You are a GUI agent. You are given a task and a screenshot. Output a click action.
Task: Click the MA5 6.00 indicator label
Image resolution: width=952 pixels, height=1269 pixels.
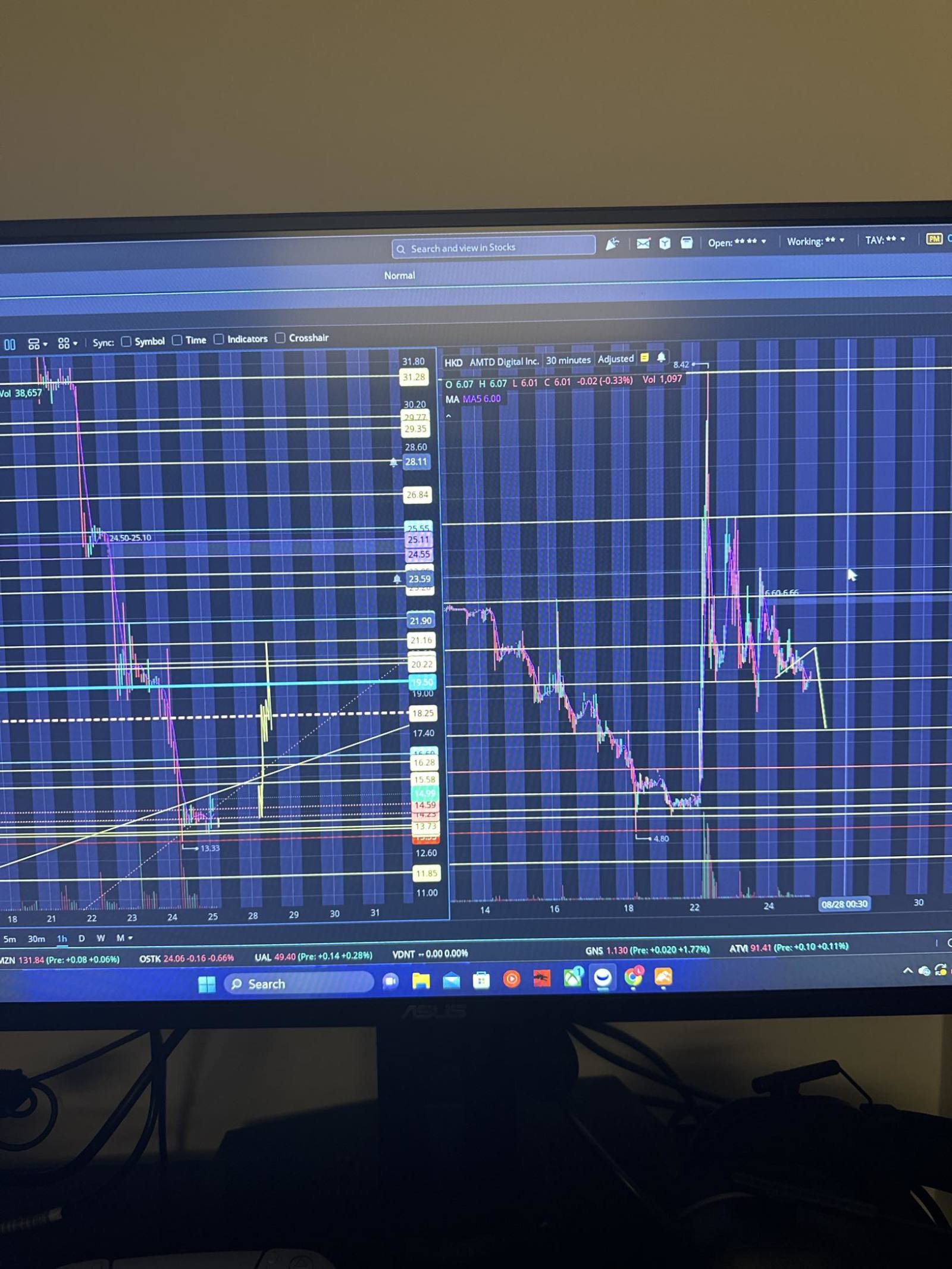(481, 399)
